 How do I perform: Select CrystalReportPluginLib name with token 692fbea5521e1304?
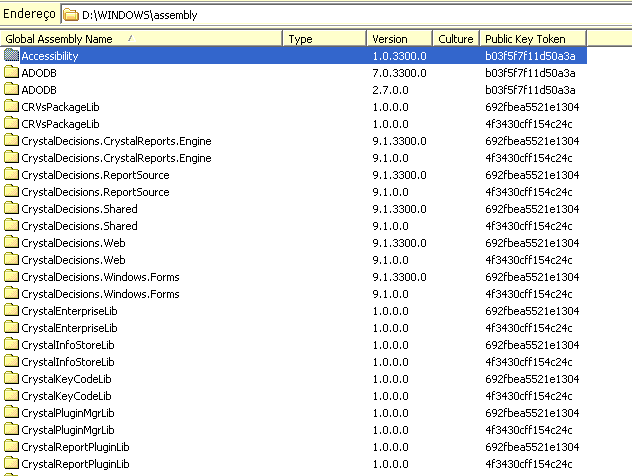click(75, 447)
